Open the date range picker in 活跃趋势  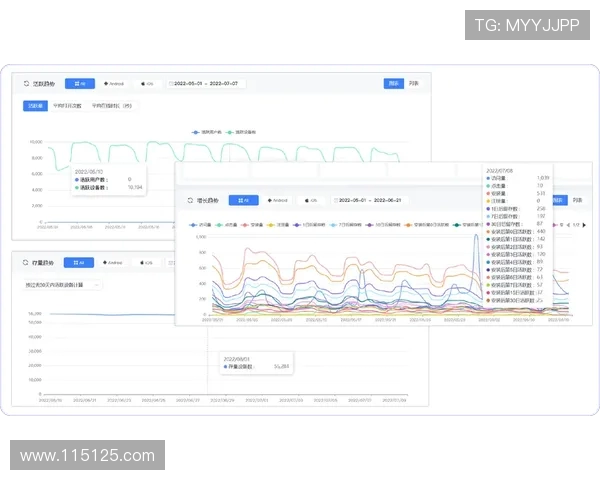210,84
